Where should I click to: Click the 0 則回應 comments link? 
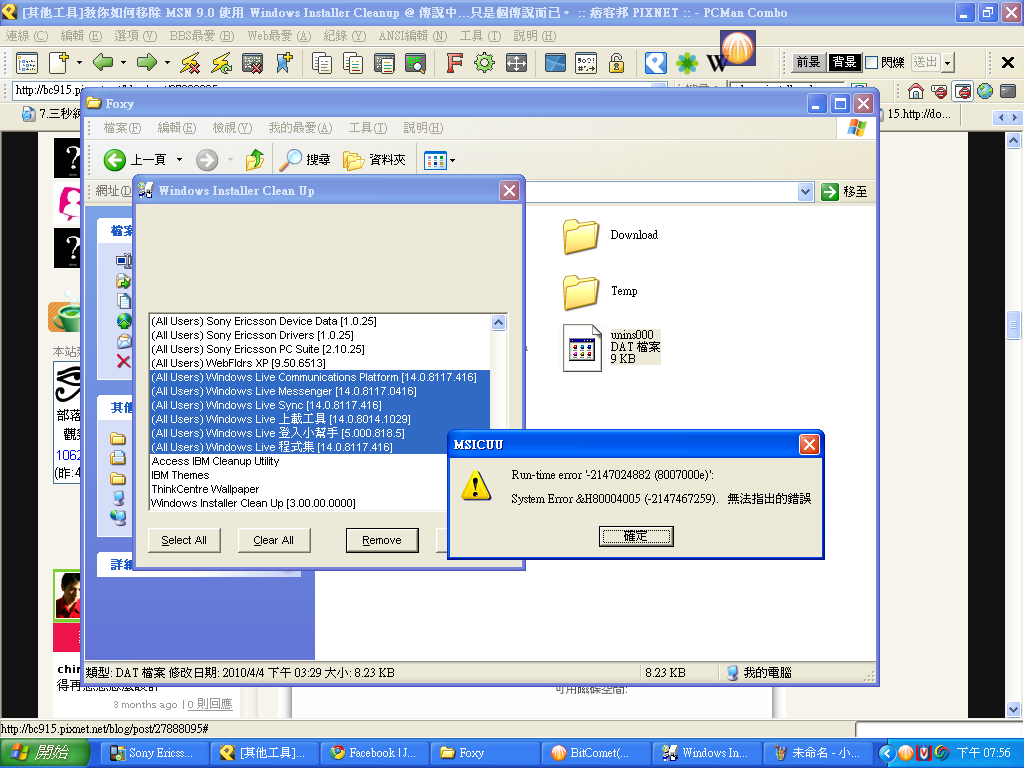click(210, 704)
